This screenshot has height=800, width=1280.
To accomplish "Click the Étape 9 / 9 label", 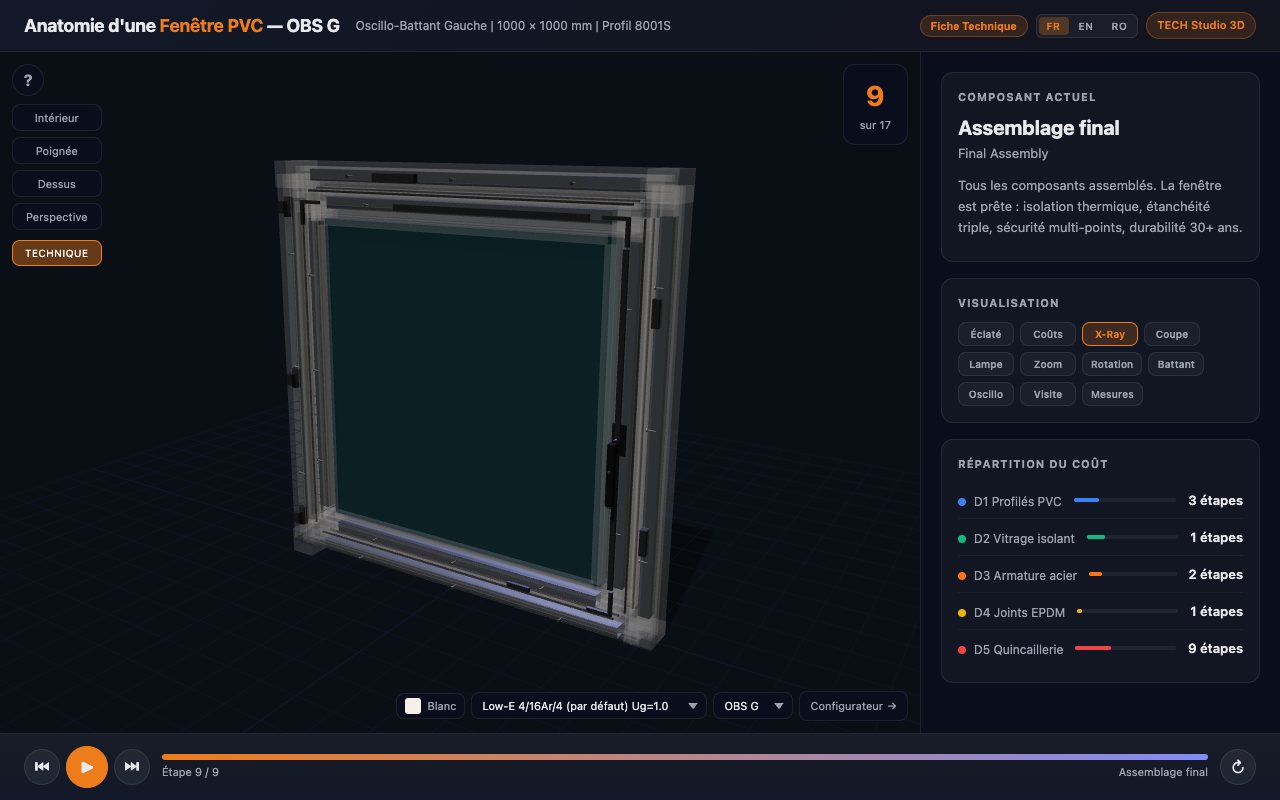I will point(190,772).
